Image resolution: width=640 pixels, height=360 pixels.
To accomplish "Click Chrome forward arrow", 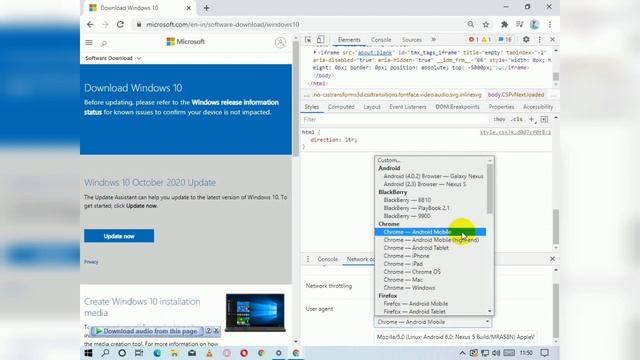I will tap(105, 24).
